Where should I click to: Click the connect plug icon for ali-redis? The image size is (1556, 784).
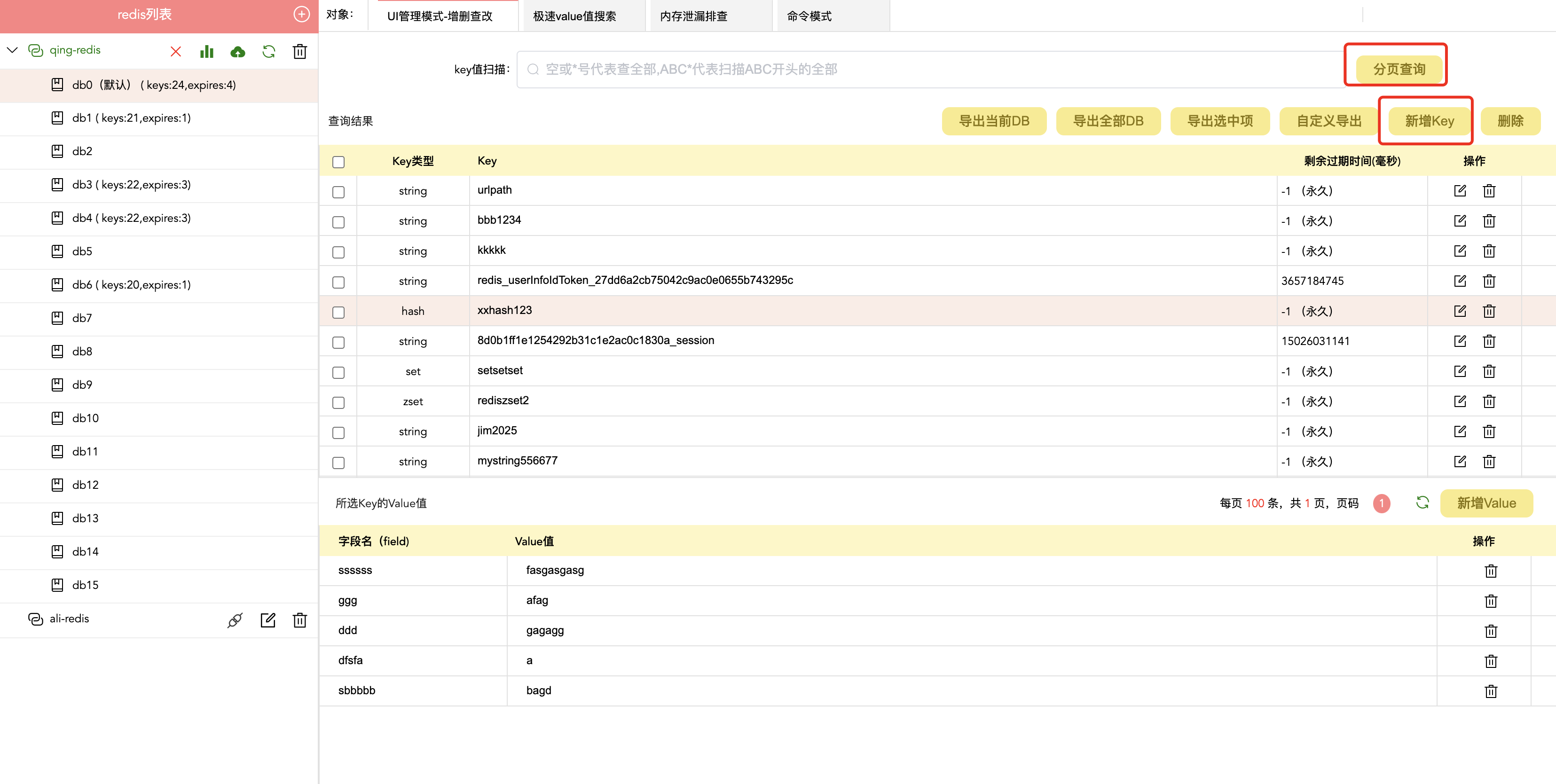(x=235, y=619)
